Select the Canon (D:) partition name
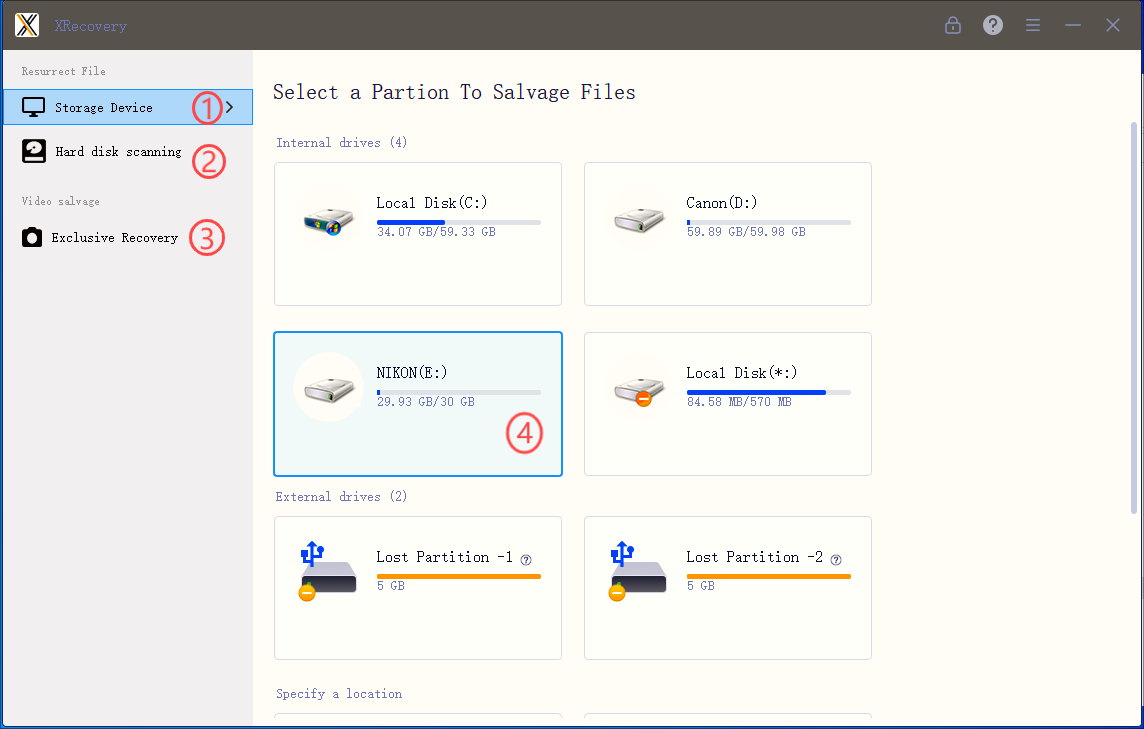 pos(721,203)
